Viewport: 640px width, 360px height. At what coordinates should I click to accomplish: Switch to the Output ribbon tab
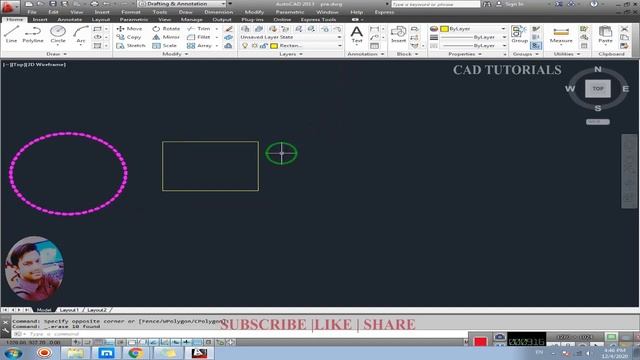point(222,20)
